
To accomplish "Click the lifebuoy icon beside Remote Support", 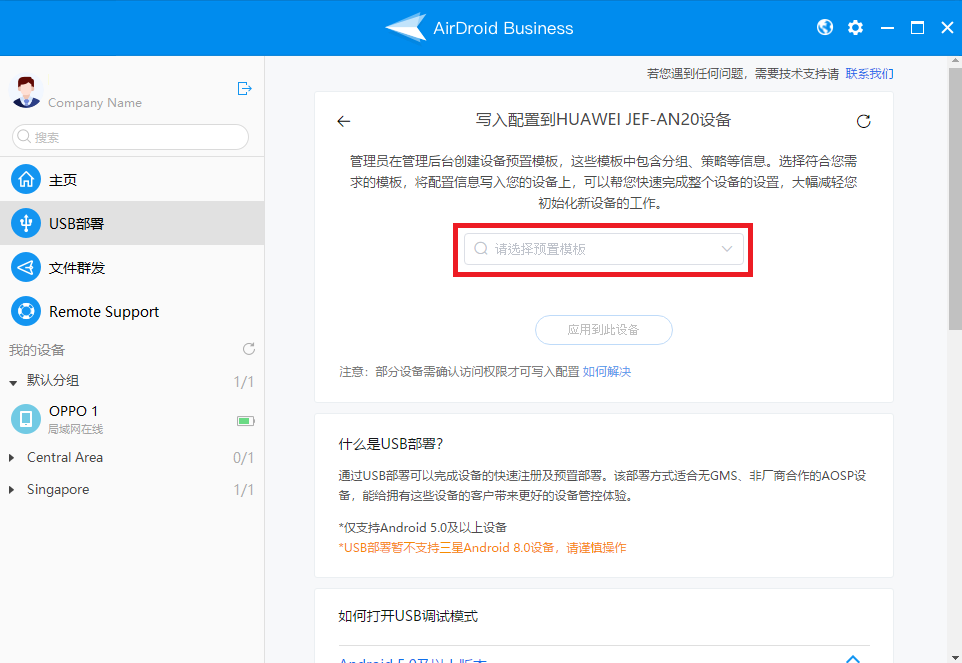I will [x=26, y=312].
